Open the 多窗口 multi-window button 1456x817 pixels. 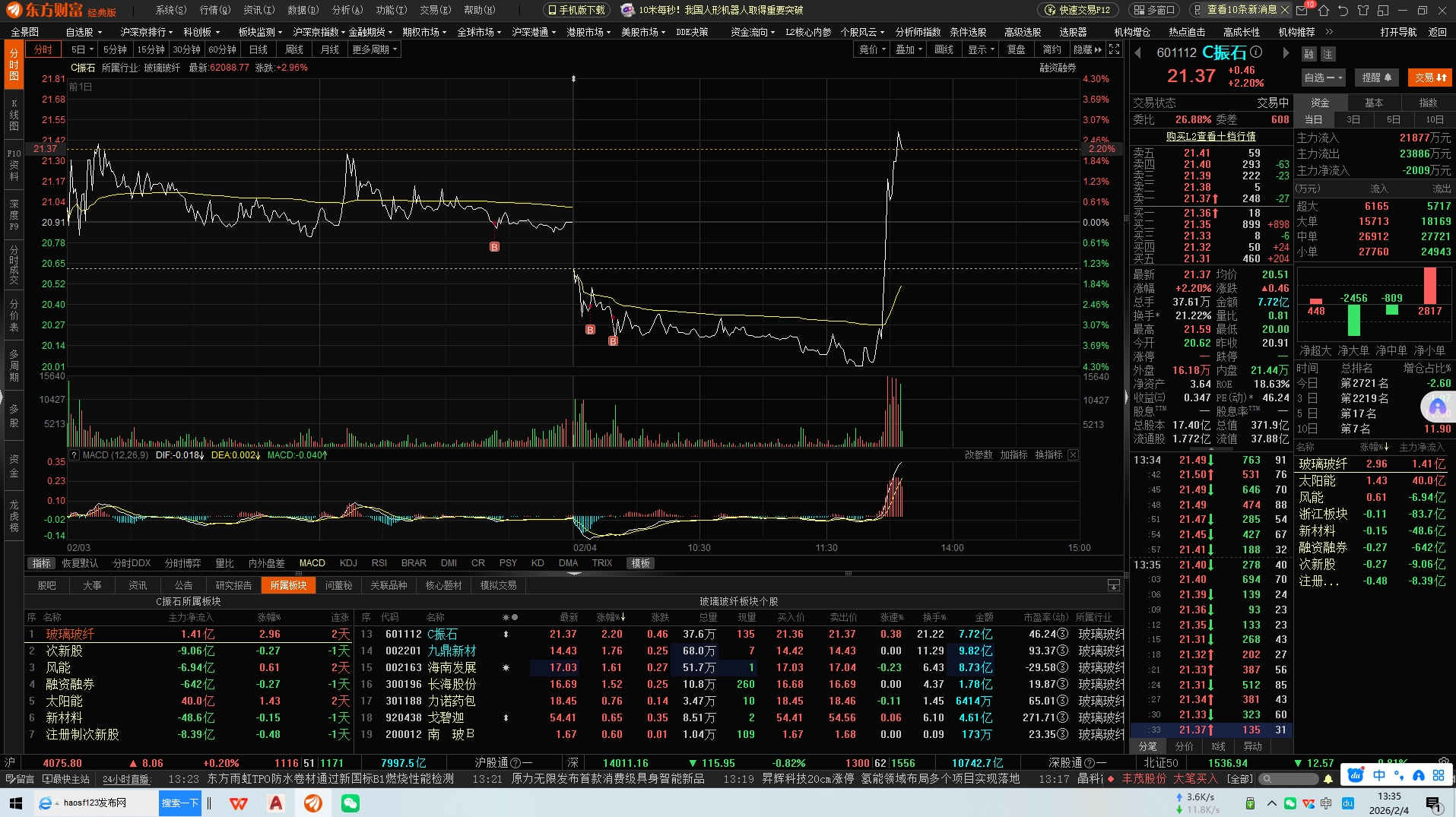1154,10
